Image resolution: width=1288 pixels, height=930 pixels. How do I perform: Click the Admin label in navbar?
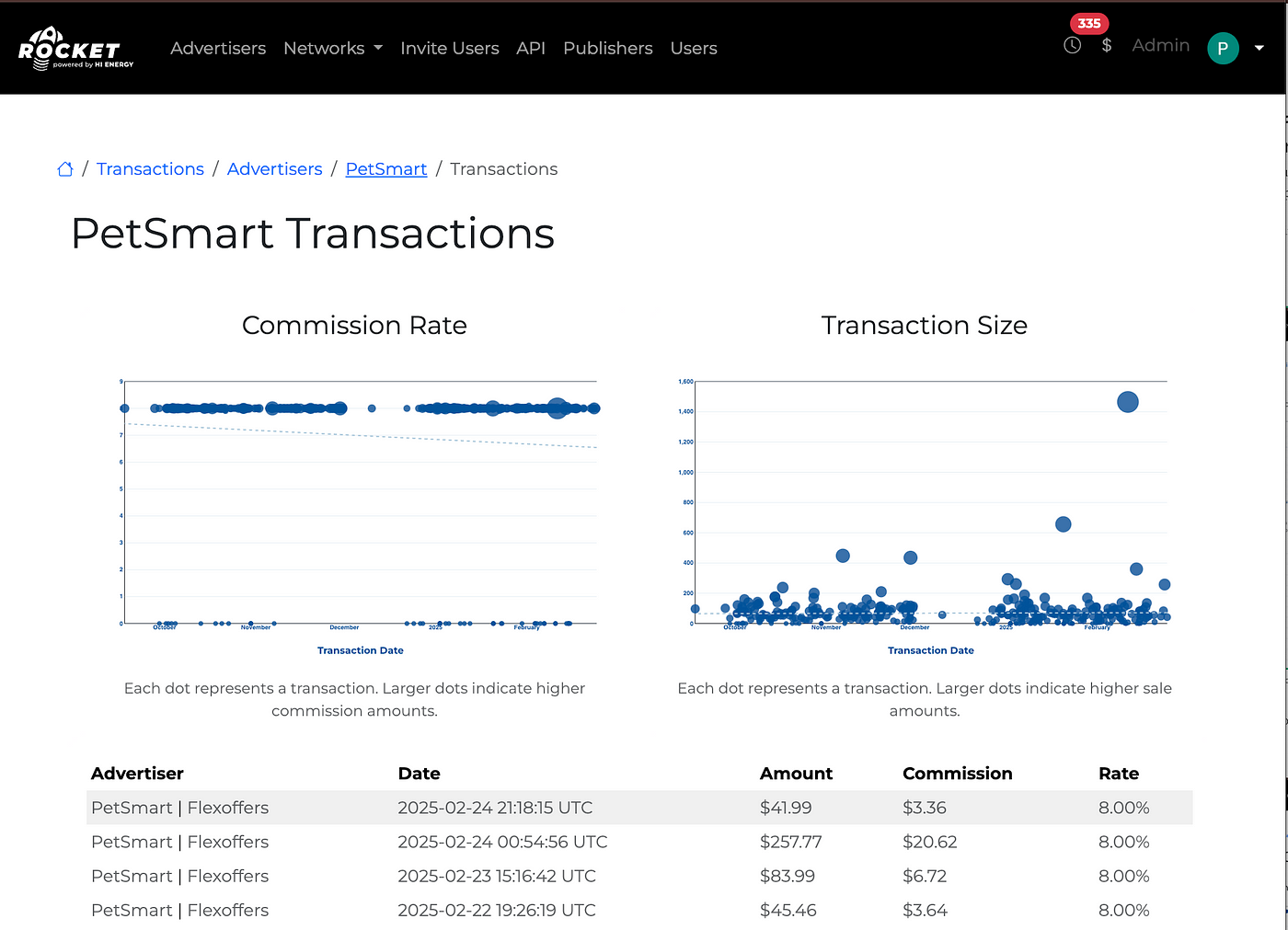click(x=1161, y=45)
